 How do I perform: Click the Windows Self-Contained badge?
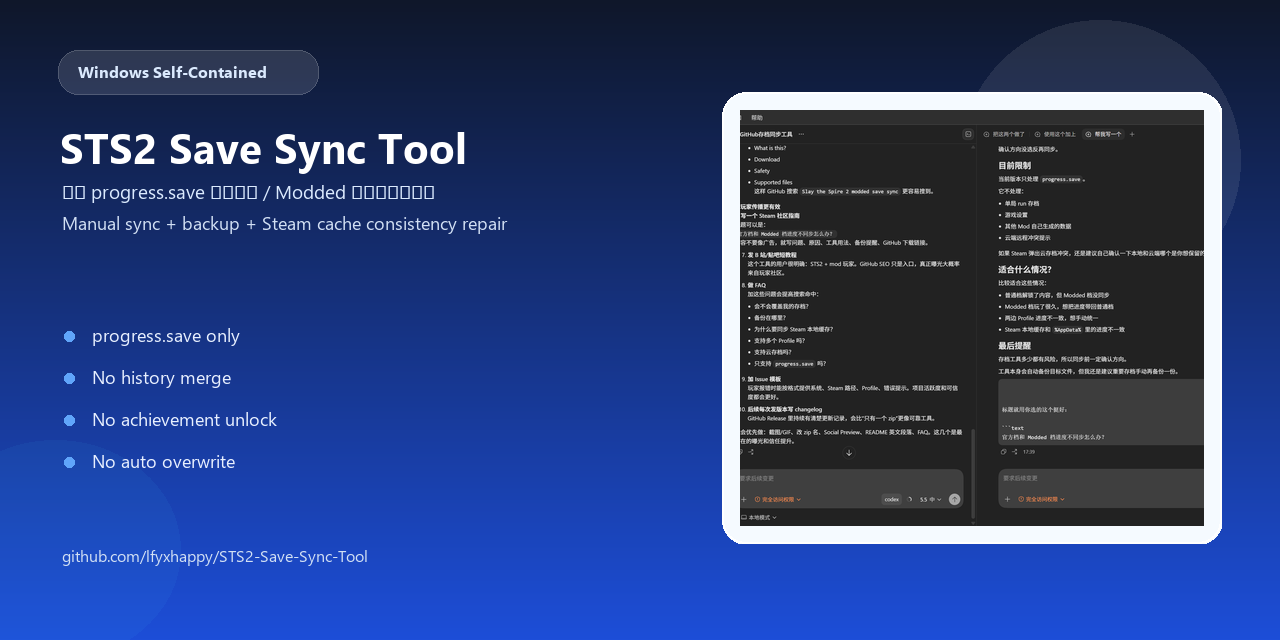click(x=188, y=72)
